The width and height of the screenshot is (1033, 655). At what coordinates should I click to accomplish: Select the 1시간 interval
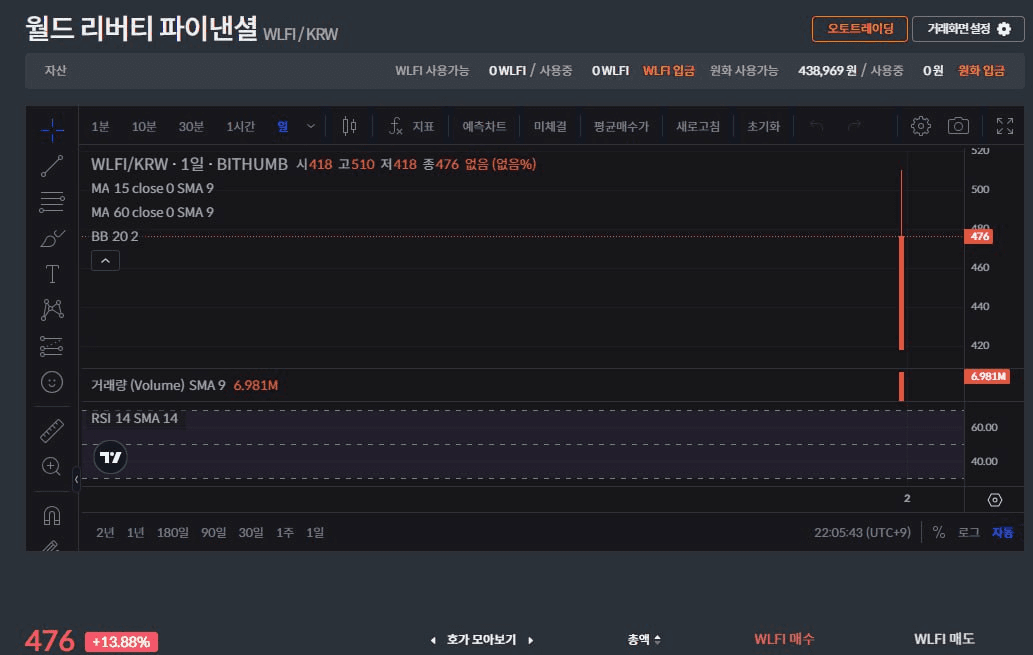240,127
